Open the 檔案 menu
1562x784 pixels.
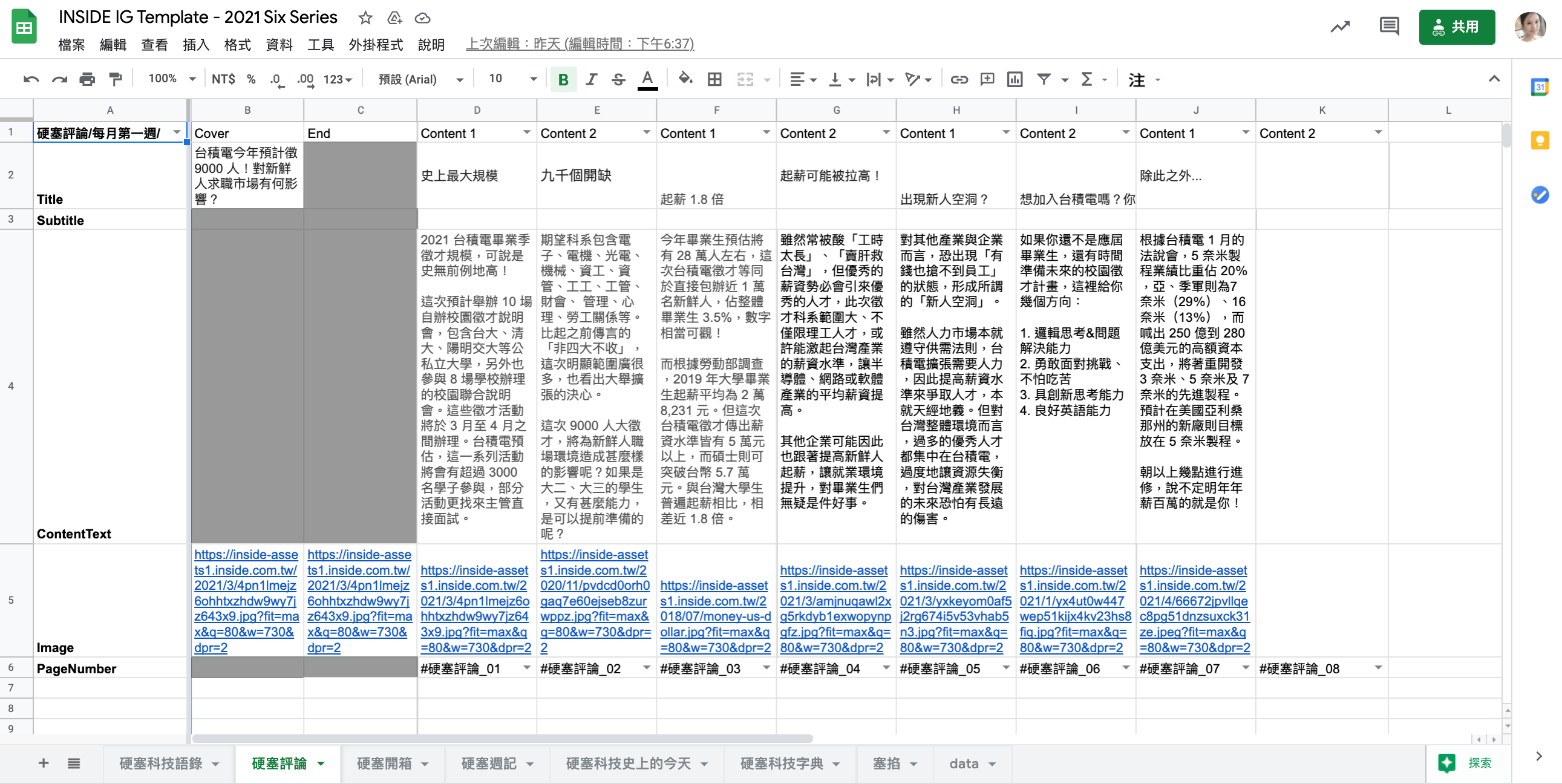tap(71, 44)
